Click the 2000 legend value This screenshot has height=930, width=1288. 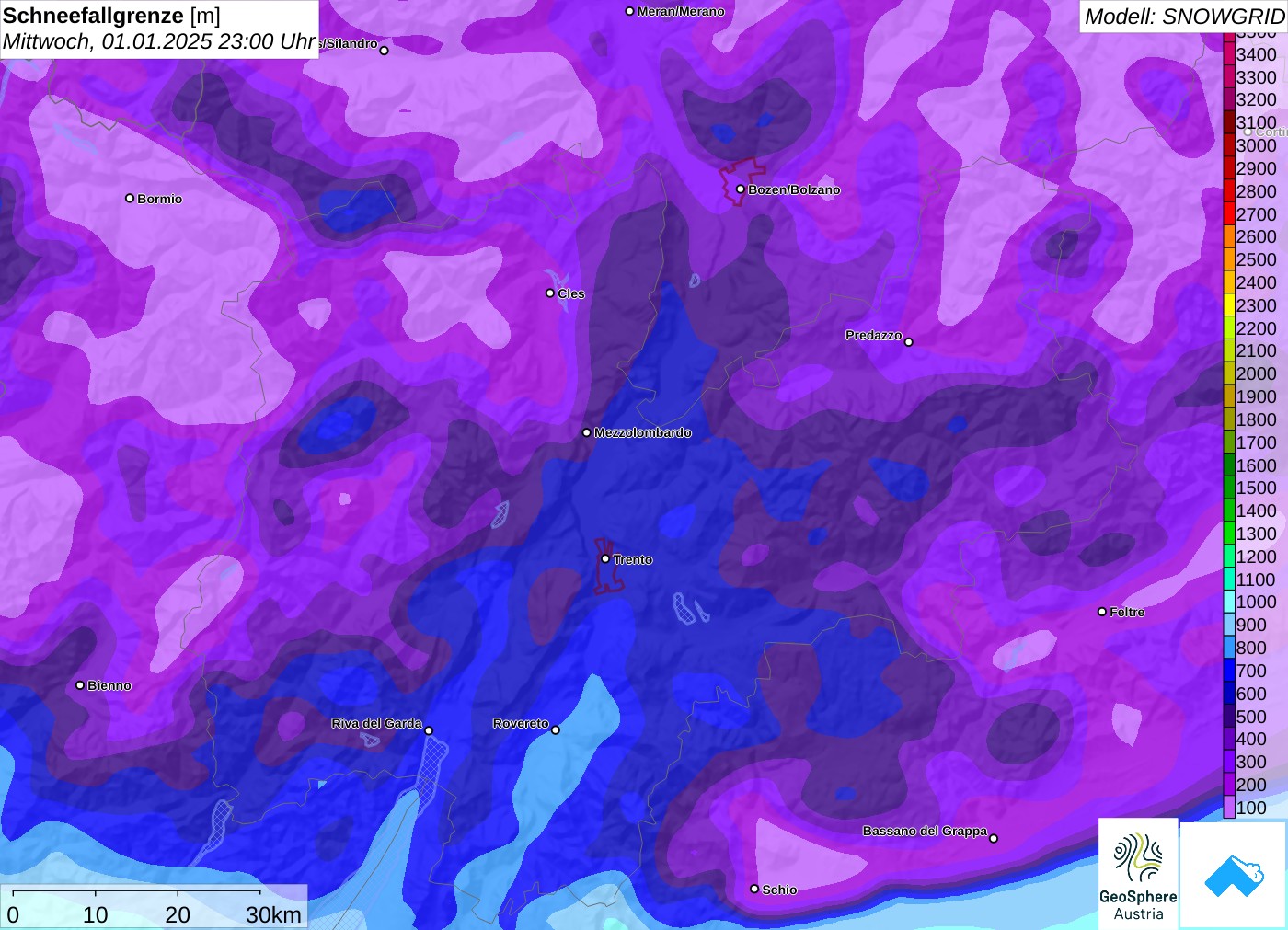coord(1256,373)
